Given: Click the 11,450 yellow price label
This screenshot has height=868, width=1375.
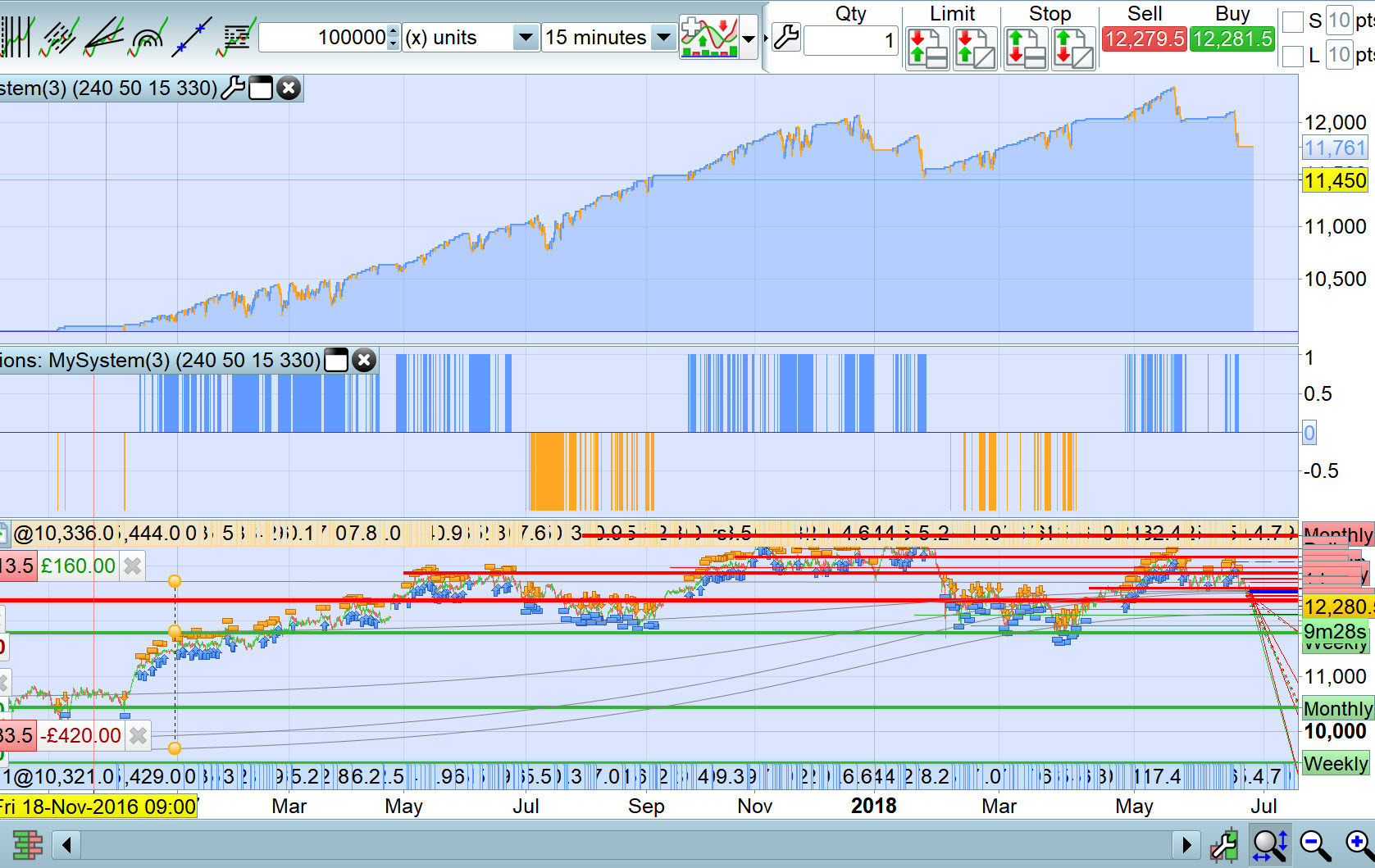Looking at the screenshot, I should [x=1335, y=180].
